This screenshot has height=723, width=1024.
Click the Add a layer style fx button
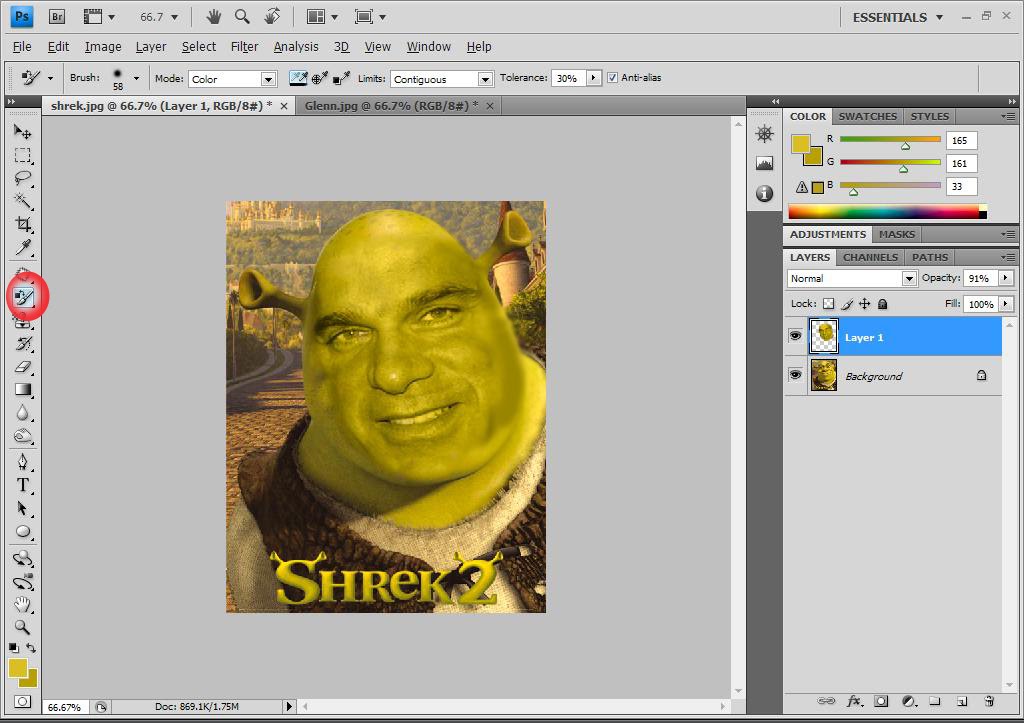tap(854, 701)
